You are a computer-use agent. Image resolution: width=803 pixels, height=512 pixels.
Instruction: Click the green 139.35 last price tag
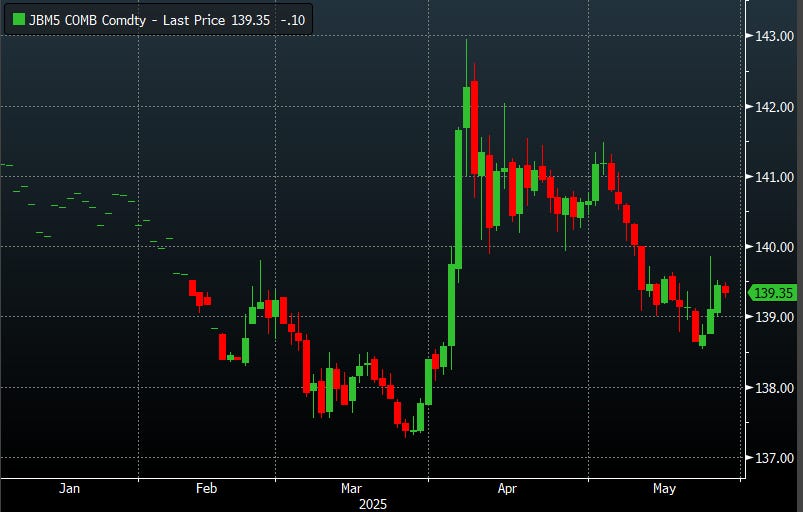pos(773,293)
